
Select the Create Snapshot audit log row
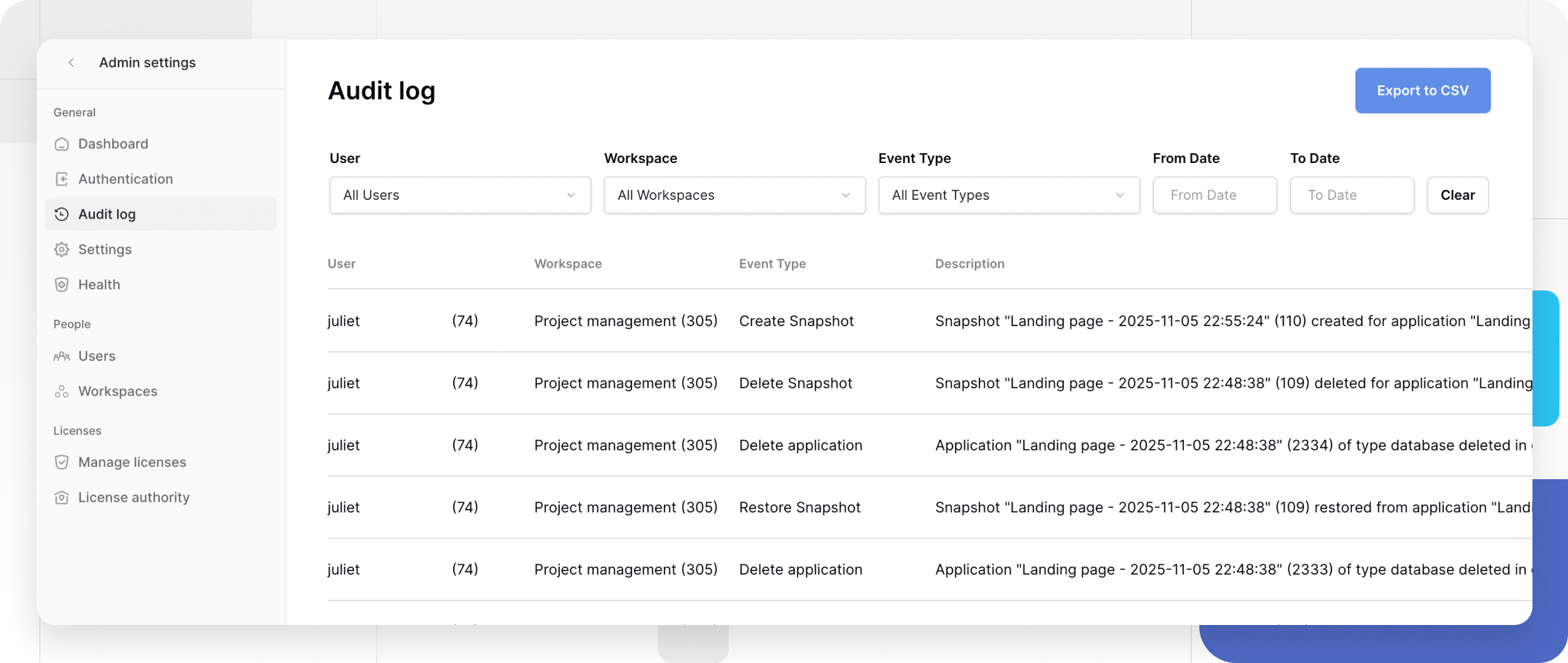(796, 320)
